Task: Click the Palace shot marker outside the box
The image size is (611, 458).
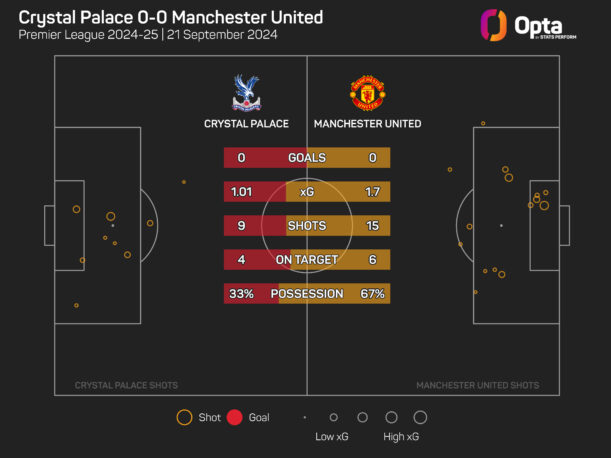Action: (x=184, y=182)
